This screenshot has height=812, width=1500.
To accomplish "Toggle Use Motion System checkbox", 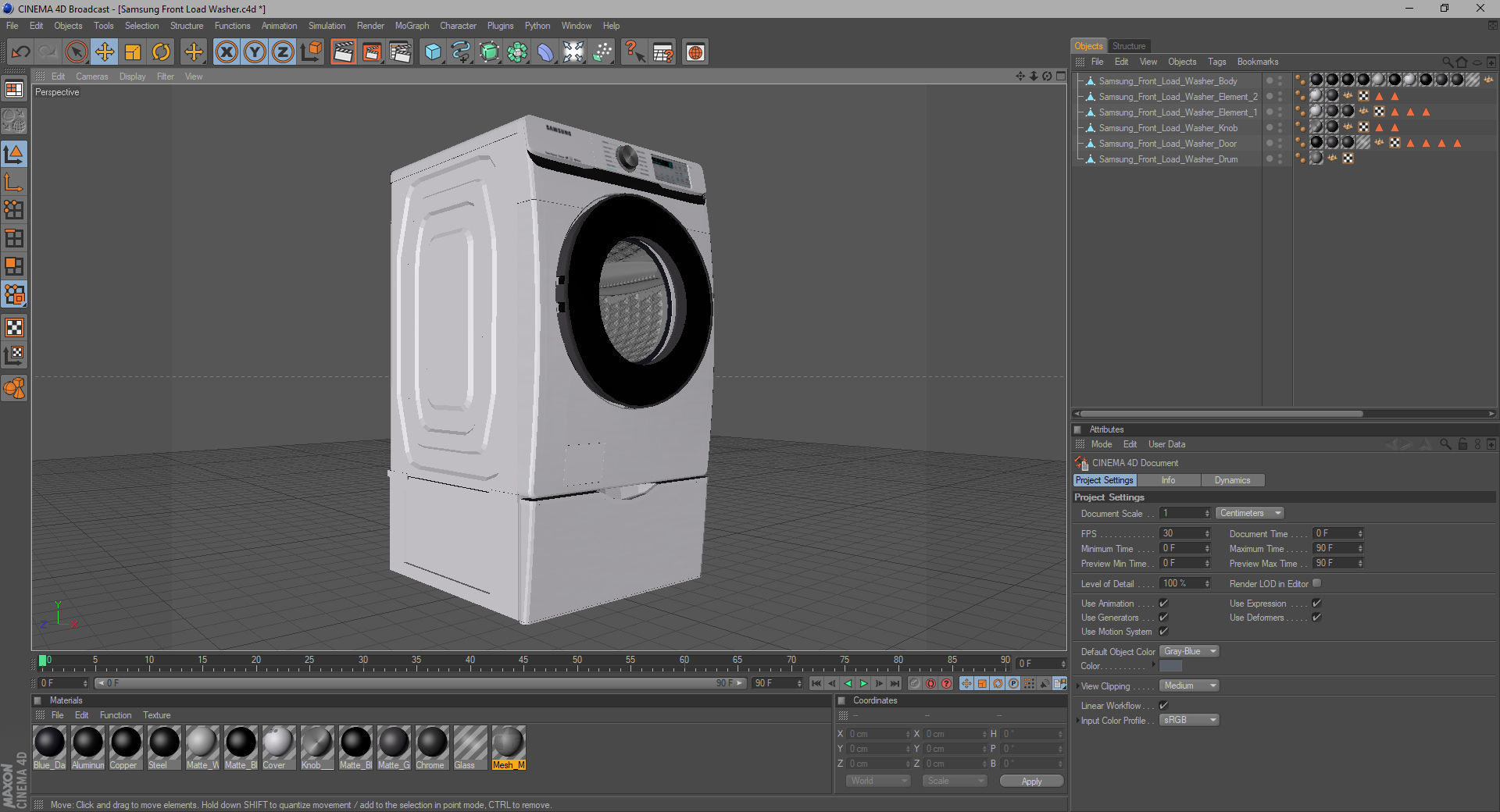I will 1163,632.
